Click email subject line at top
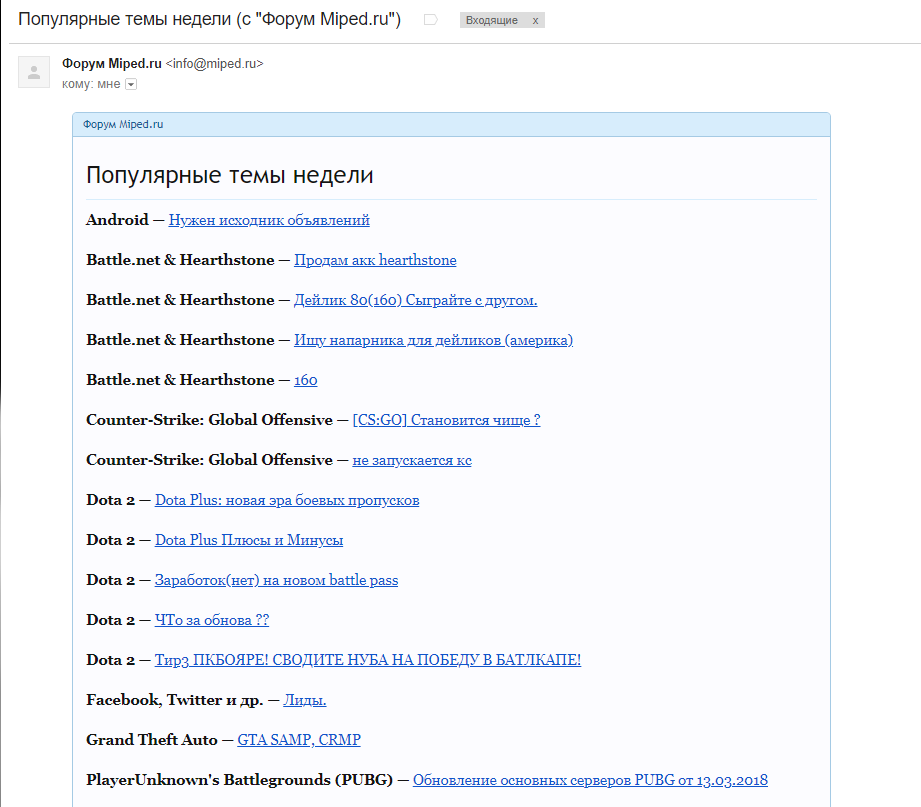Viewport: 921px width, 807px height. click(x=210, y=19)
